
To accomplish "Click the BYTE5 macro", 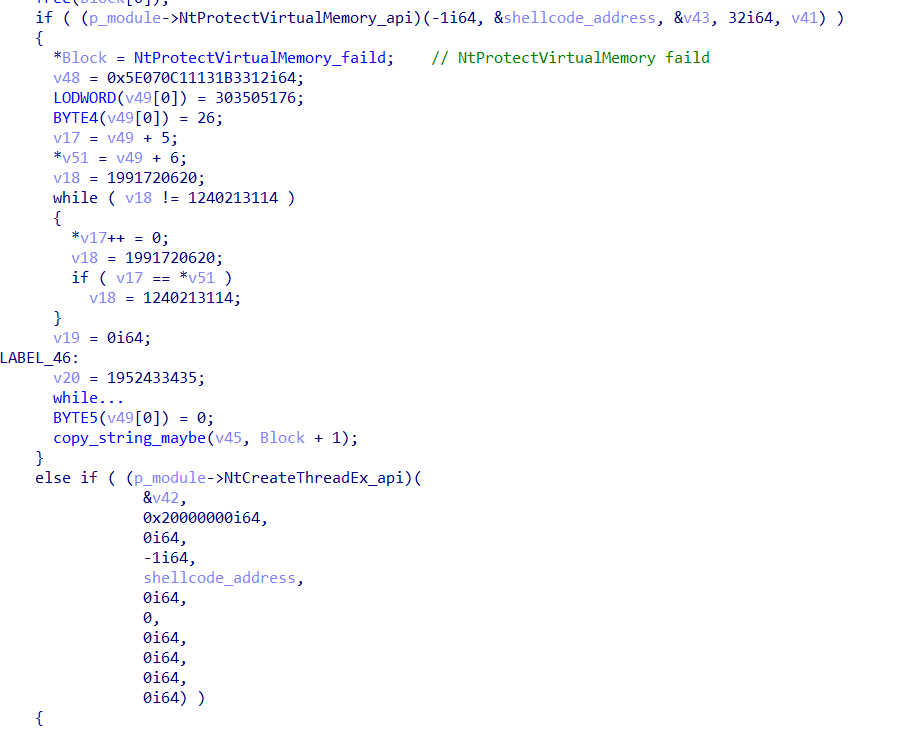I will point(76,418).
